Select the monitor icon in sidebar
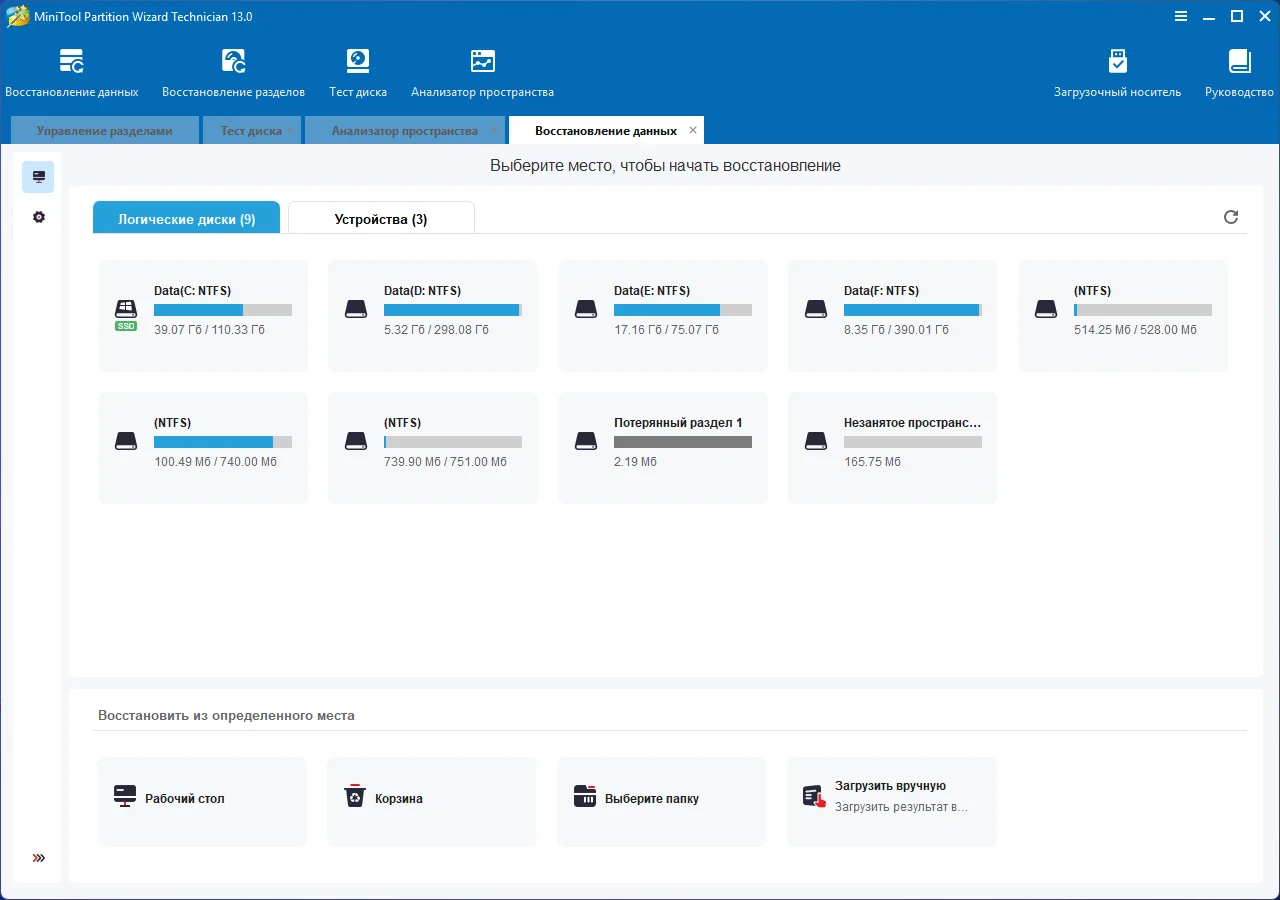The height and width of the screenshot is (900, 1280). 39,177
